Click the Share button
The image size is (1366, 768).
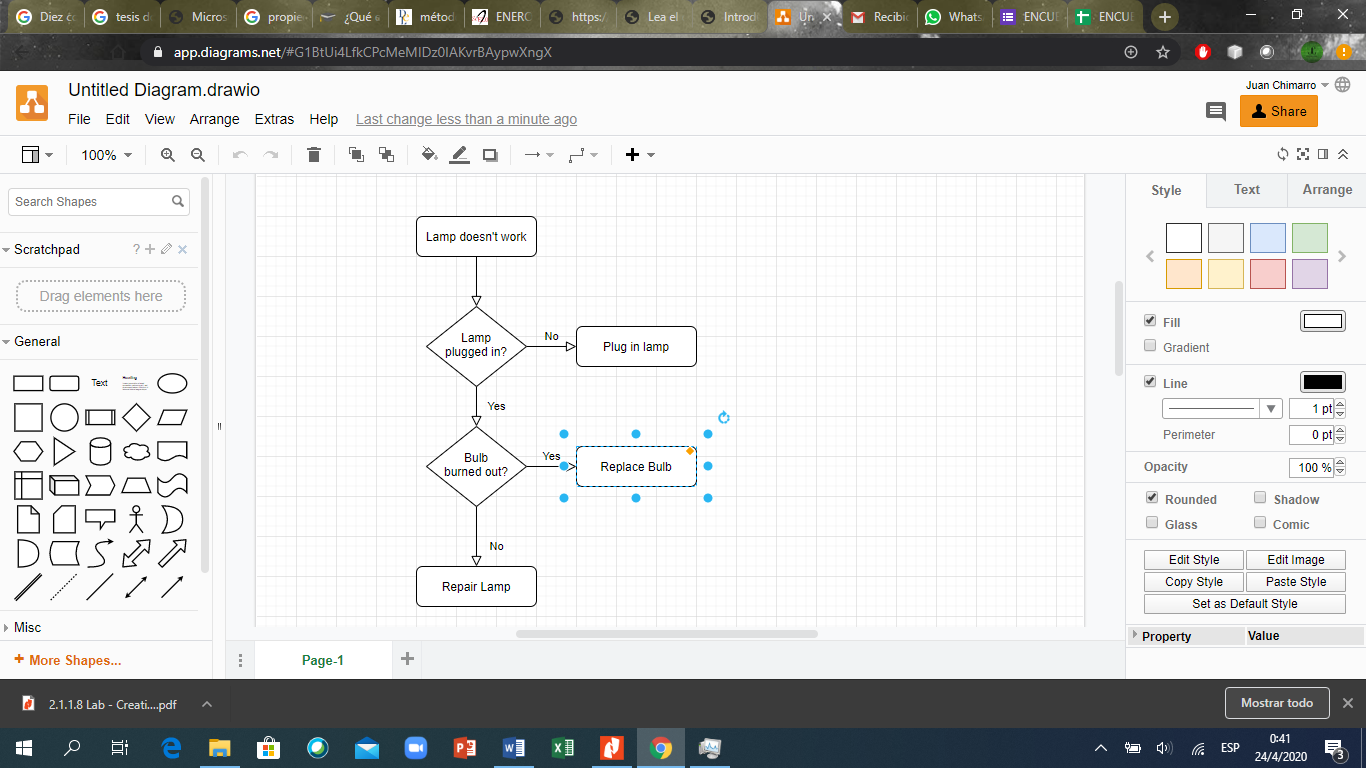1279,111
